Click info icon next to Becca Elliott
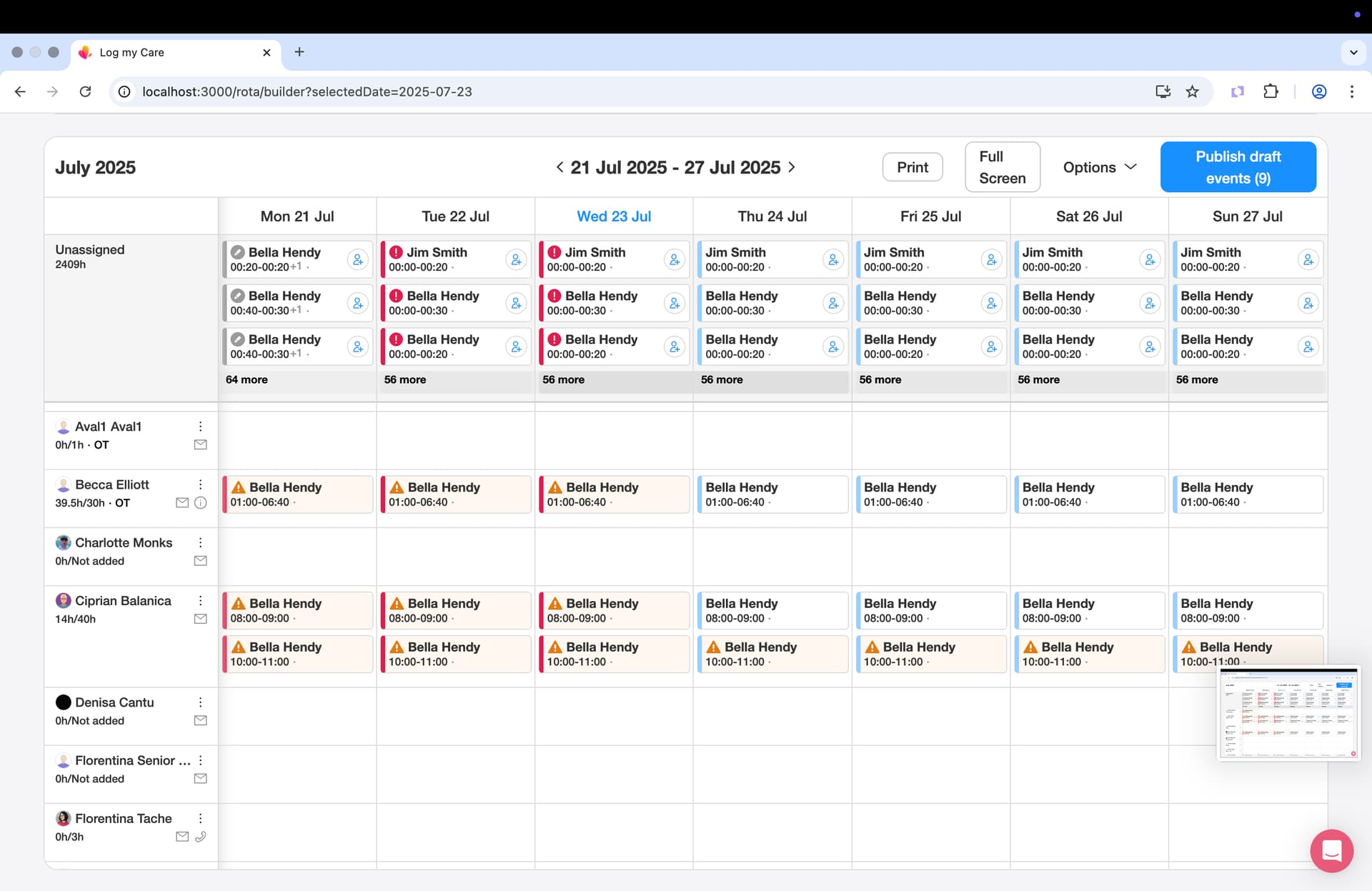 (201, 503)
